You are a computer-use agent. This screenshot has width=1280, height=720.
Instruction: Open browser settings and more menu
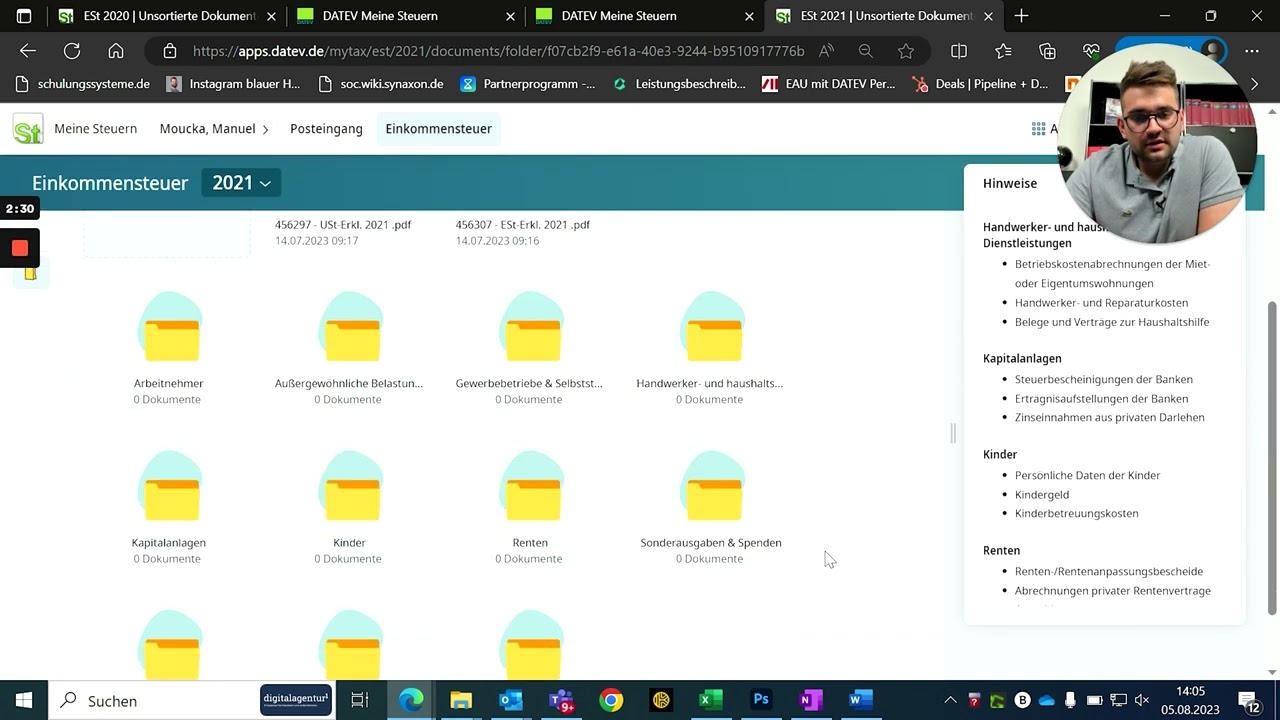[1252, 51]
